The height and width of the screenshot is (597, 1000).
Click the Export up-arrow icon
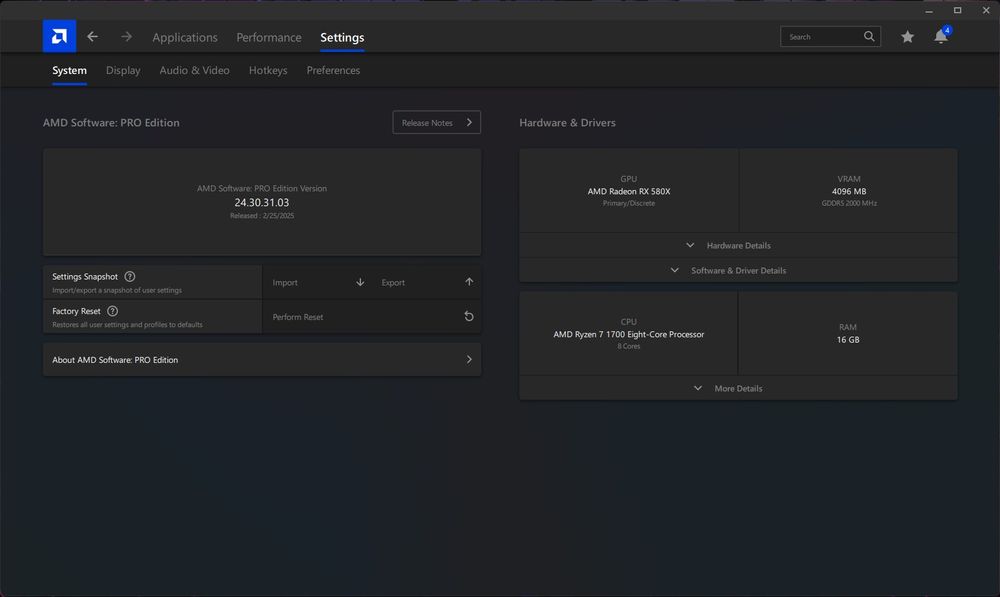pyautogui.click(x=469, y=282)
